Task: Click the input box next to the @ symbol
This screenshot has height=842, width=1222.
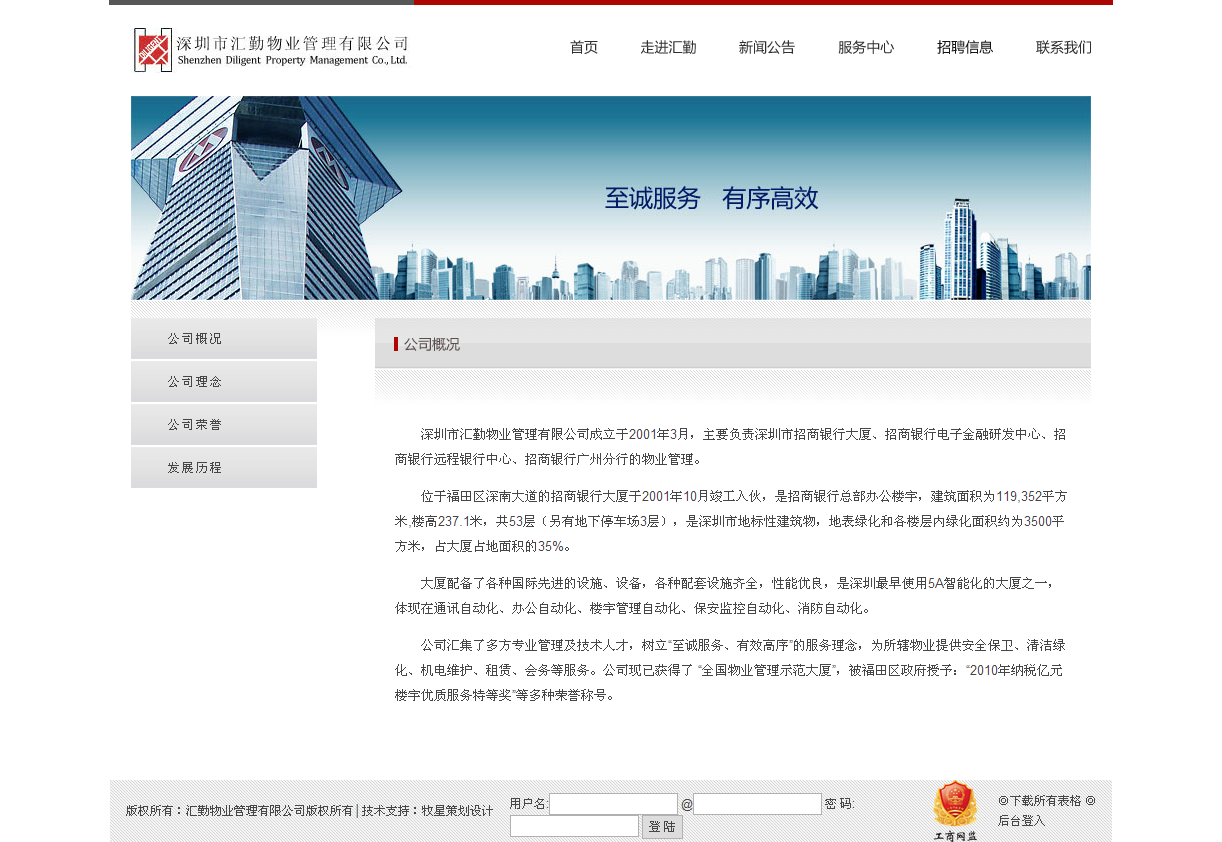Action: (757, 803)
